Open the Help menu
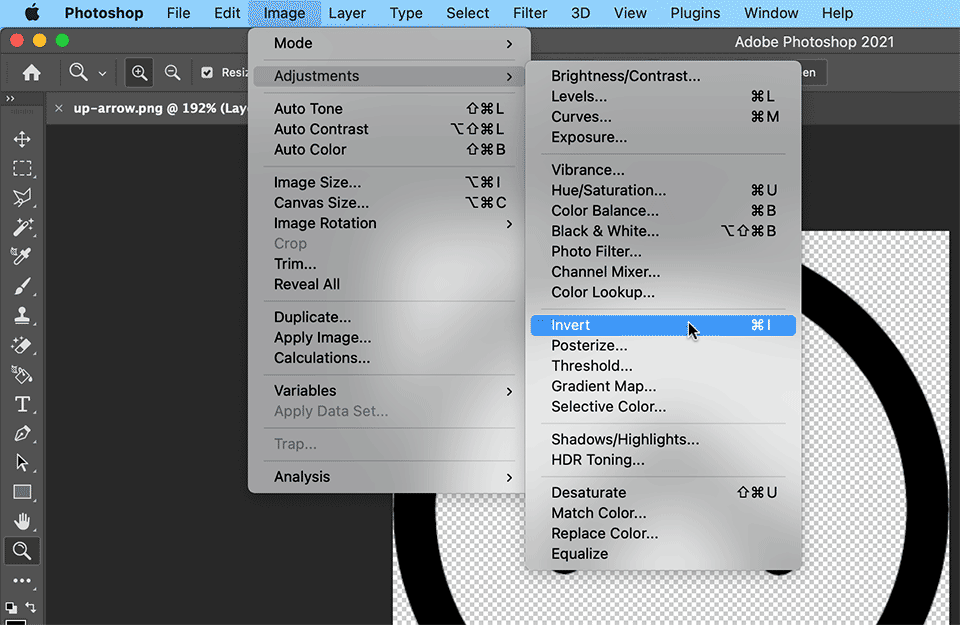 [x=837, y=13]
